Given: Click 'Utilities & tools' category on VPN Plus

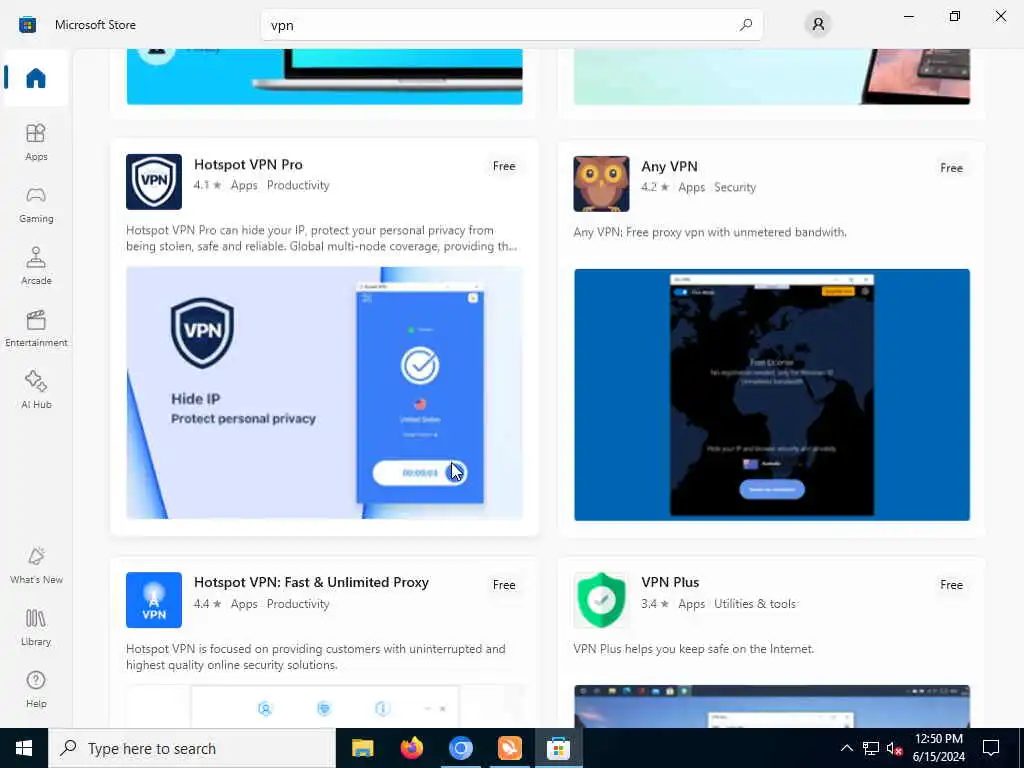Looking at the screenshot, I should point(755,604).
